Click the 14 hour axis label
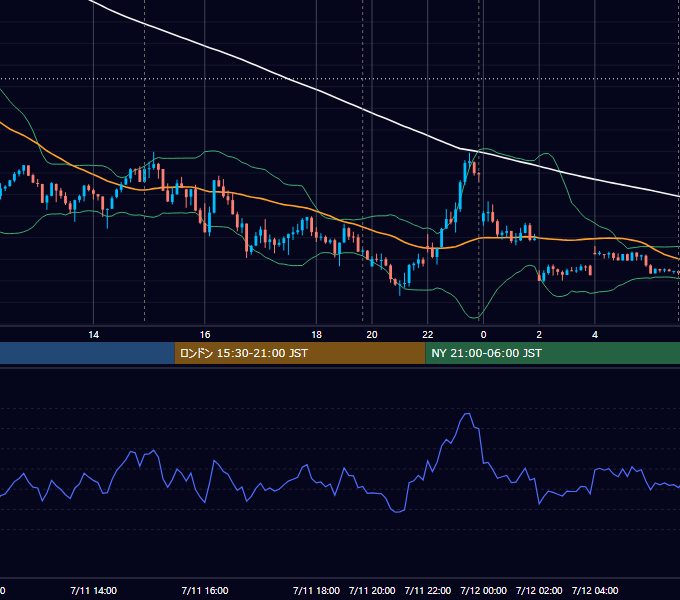This screenshot has width=680, height=600. click(94, 335)
